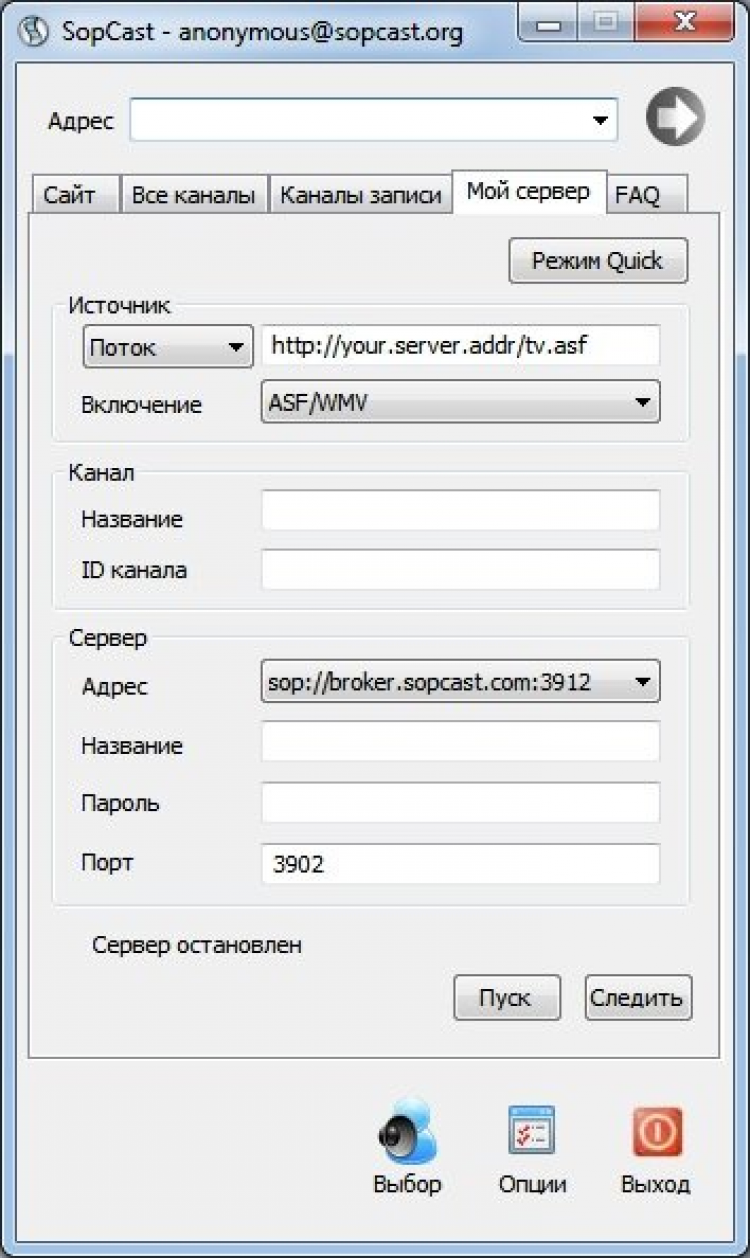The image size is (750, 1258).
Task: Open the FAQ tab
Action: tap(645, 195)
